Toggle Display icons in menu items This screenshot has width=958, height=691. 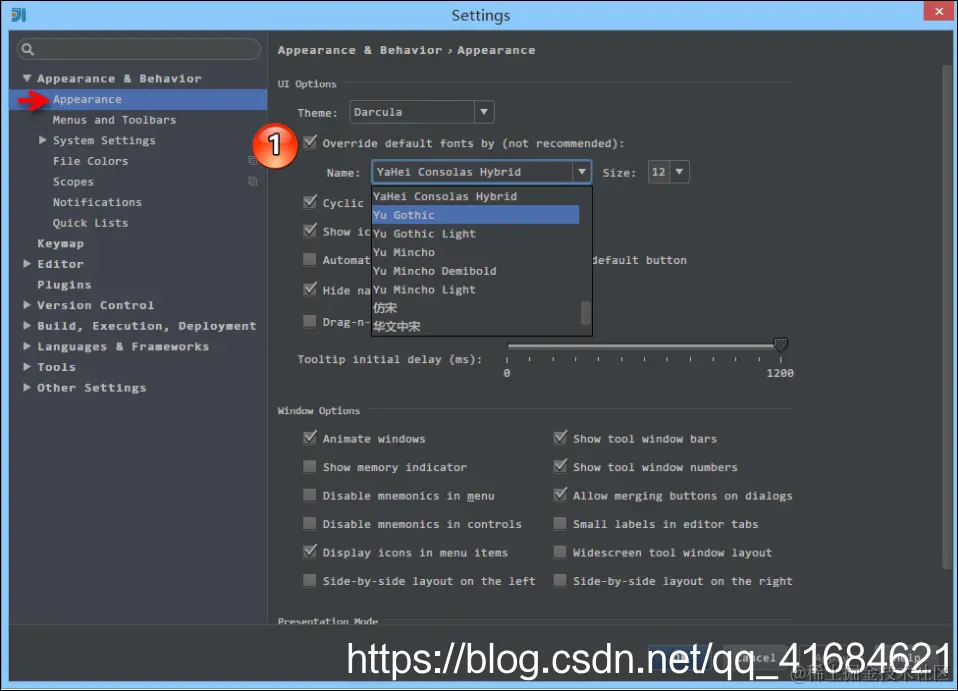click(310, 551)
